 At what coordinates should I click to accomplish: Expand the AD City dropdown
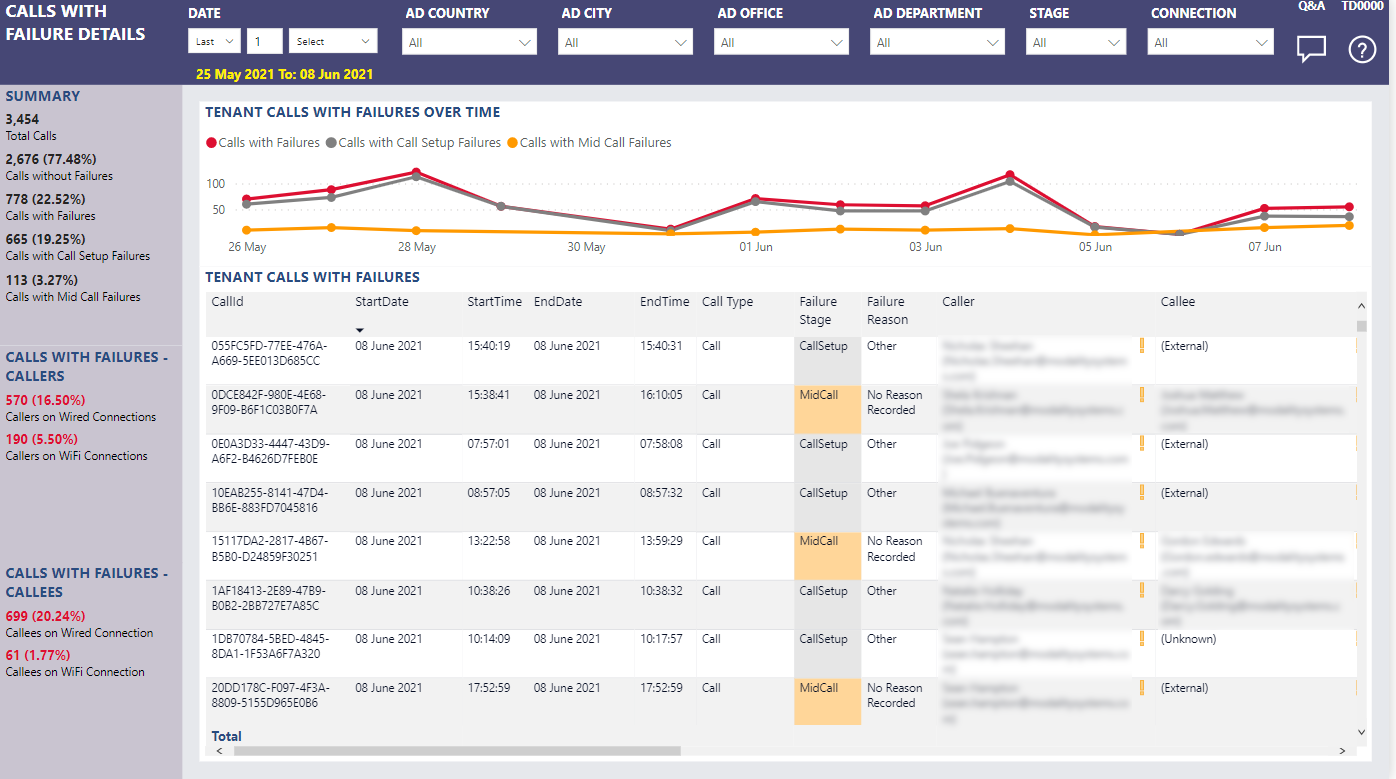[x=625, y=42]
